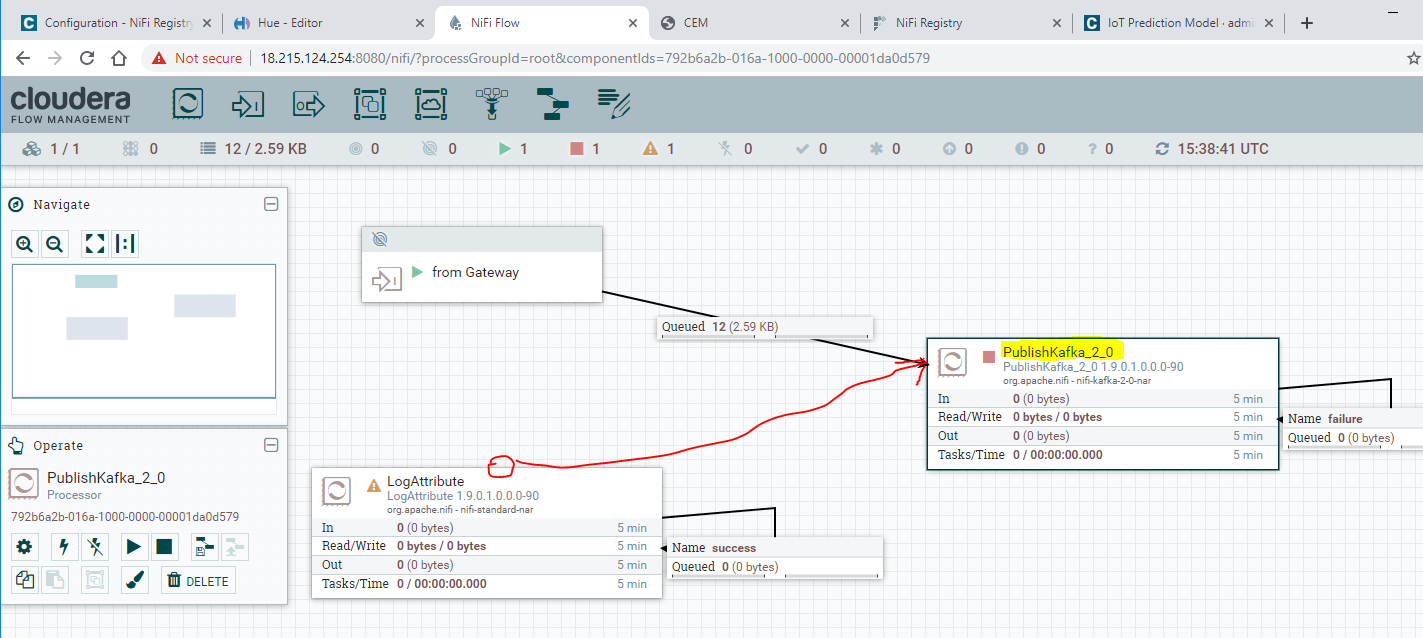Screen dimensions: 1423x638
Task: Click the Copy icon in Operate
Action: (25, 580)
